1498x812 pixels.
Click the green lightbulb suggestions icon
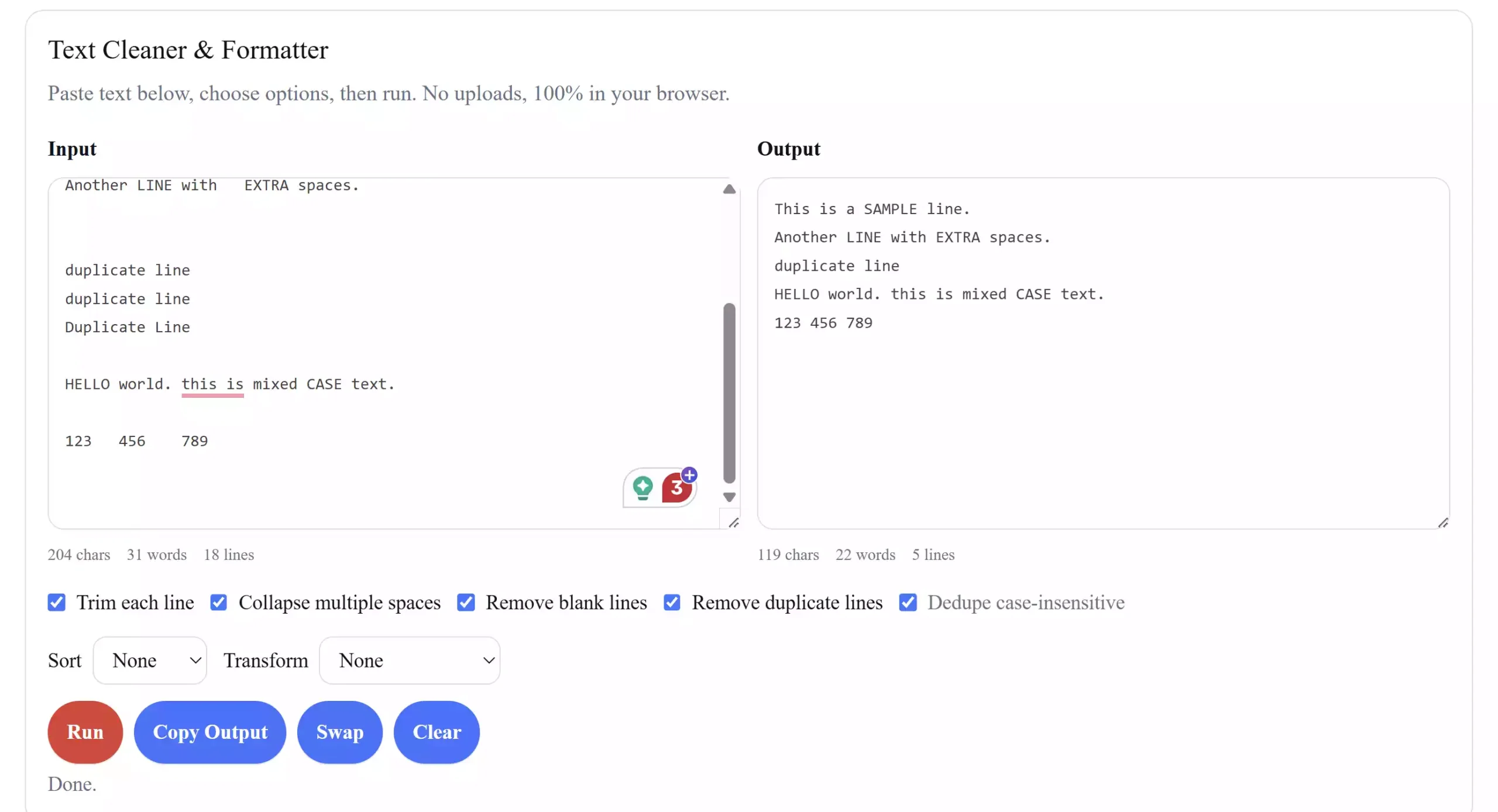pyautogui.click(x=642, y=487)
